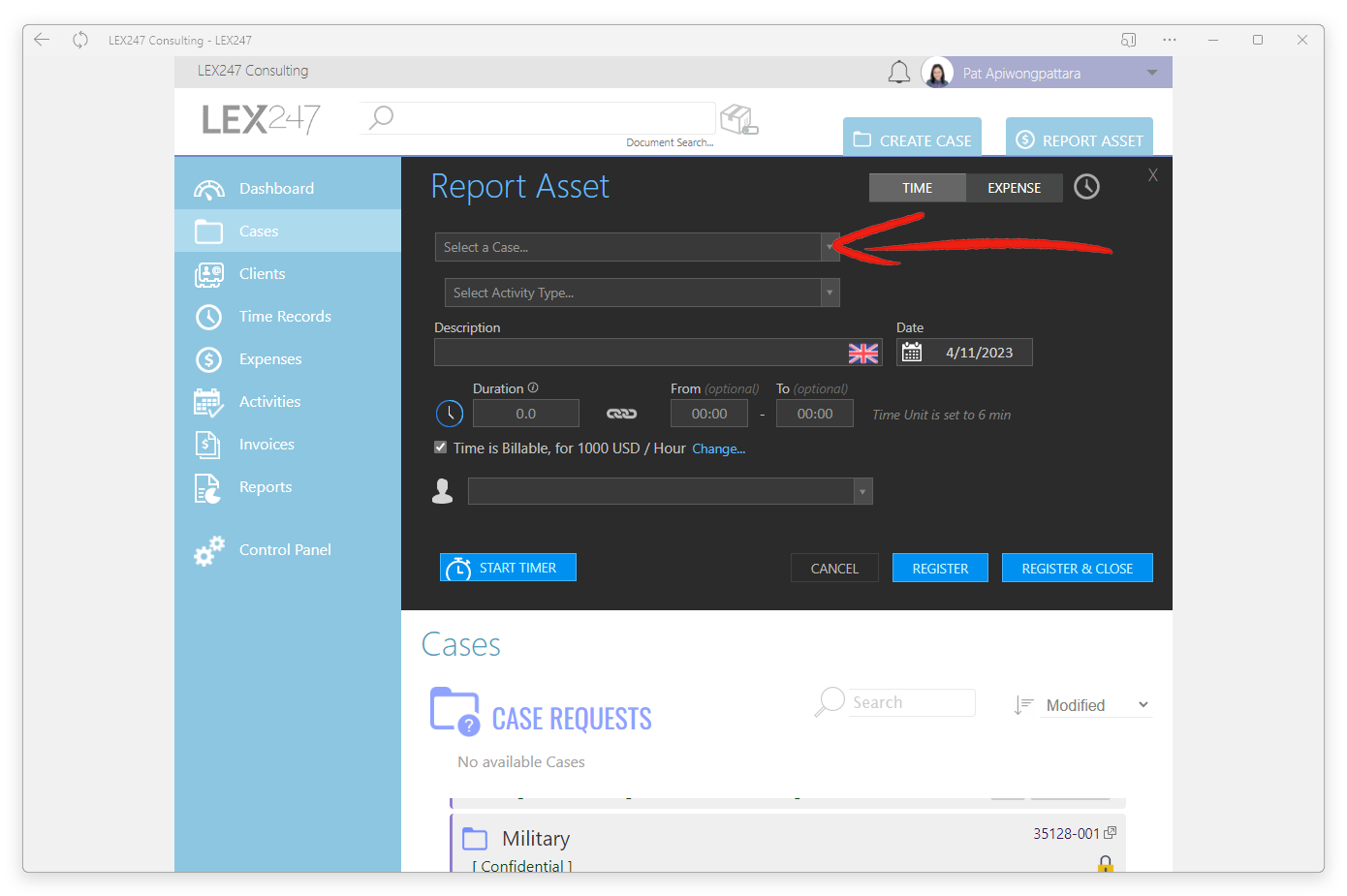Switch to the EXPENSE tab
Viewport: 1347px width, 896px height.
coord(1015,188)
